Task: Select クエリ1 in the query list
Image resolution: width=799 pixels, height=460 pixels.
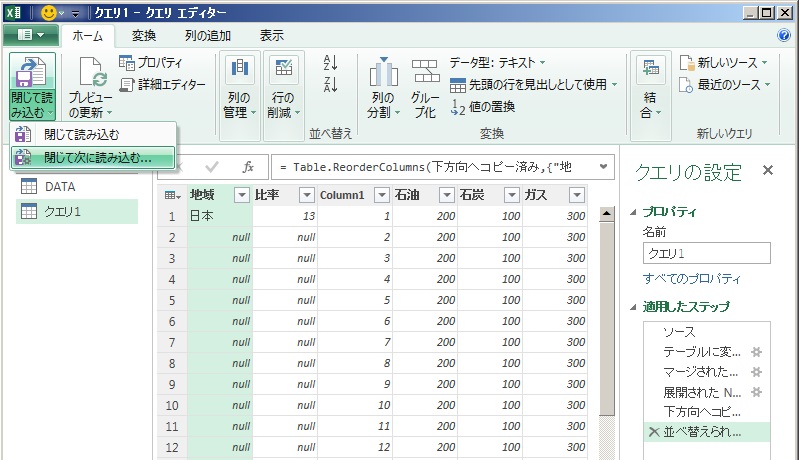Action: click(77, 211)
